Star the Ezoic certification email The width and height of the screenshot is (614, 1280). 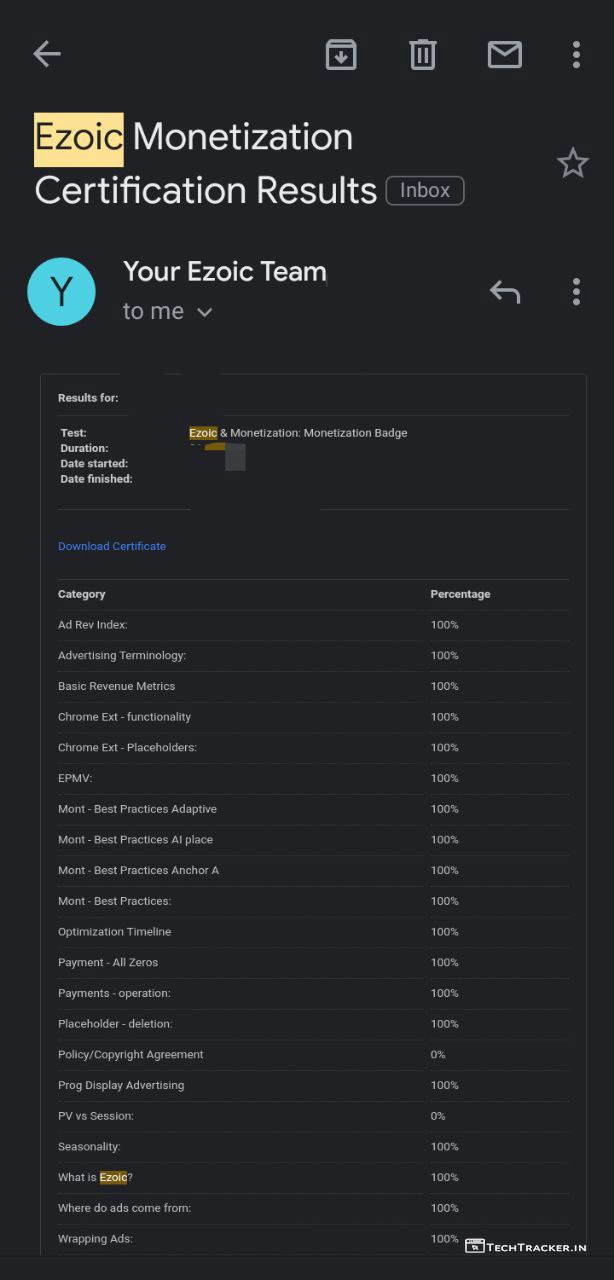pos(573,163)
